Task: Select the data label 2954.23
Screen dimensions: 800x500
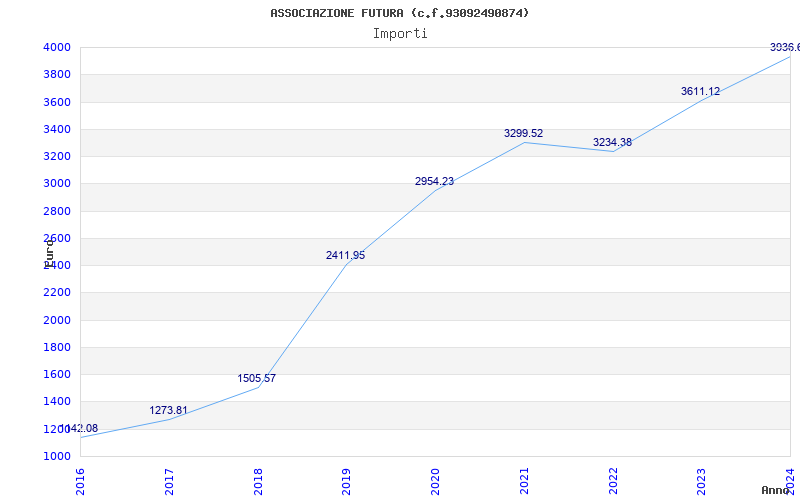Action: tap(434, 182)
